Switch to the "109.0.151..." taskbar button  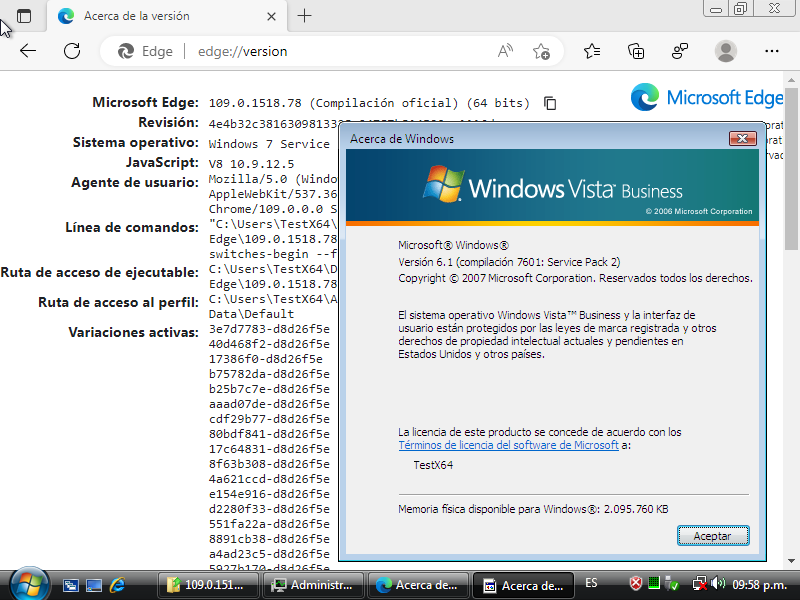click(208, 585)
